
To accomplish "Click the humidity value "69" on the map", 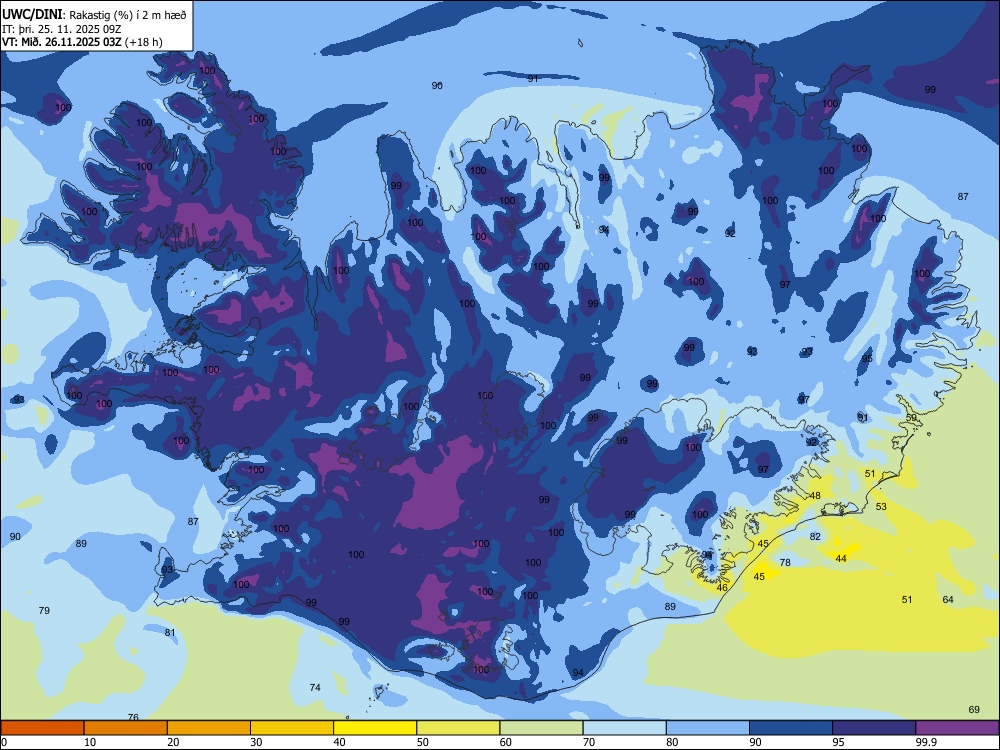I will (x=974, y=710).
